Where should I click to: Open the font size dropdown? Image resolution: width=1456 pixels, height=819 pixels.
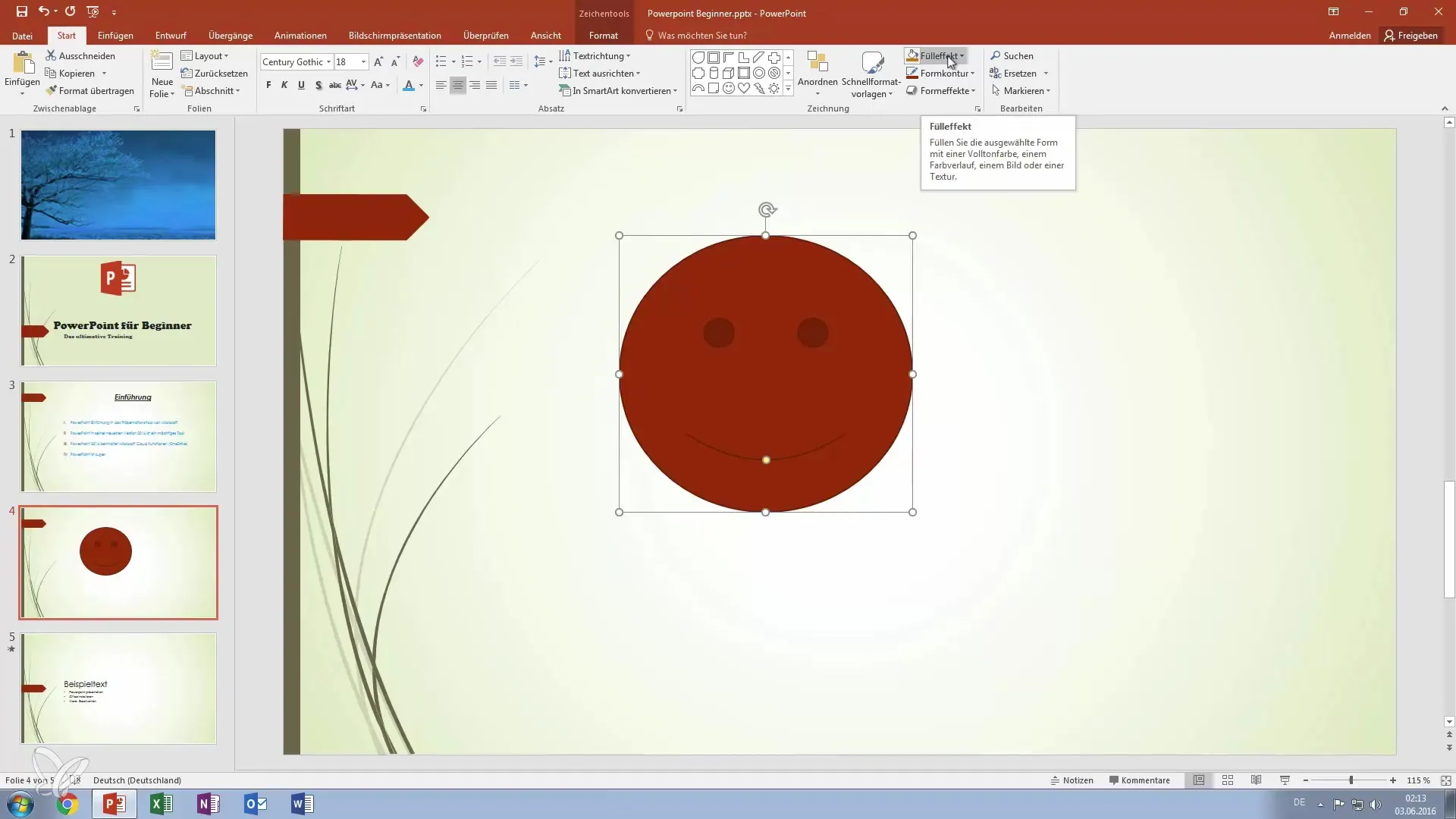[x=364, y=62]
